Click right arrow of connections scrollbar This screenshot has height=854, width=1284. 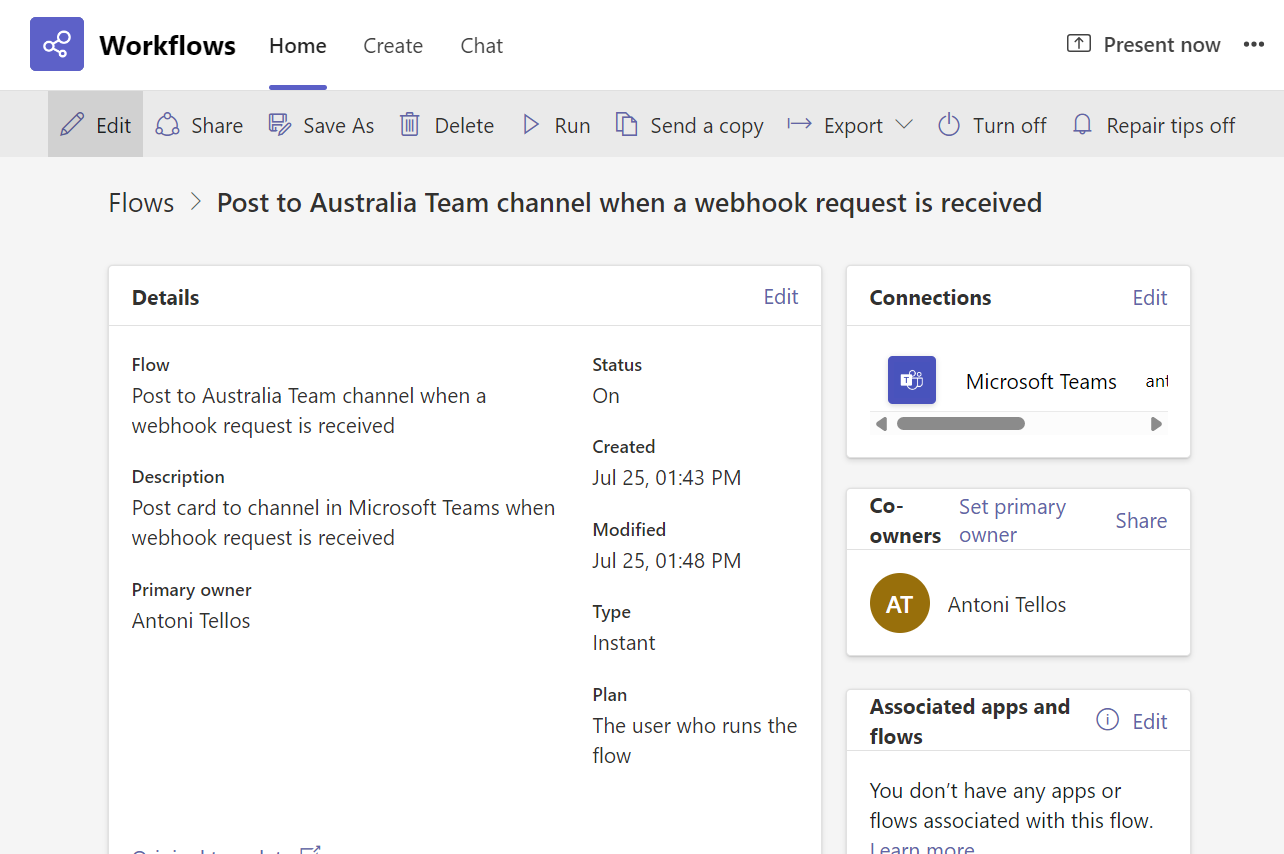click(1156, 423)
